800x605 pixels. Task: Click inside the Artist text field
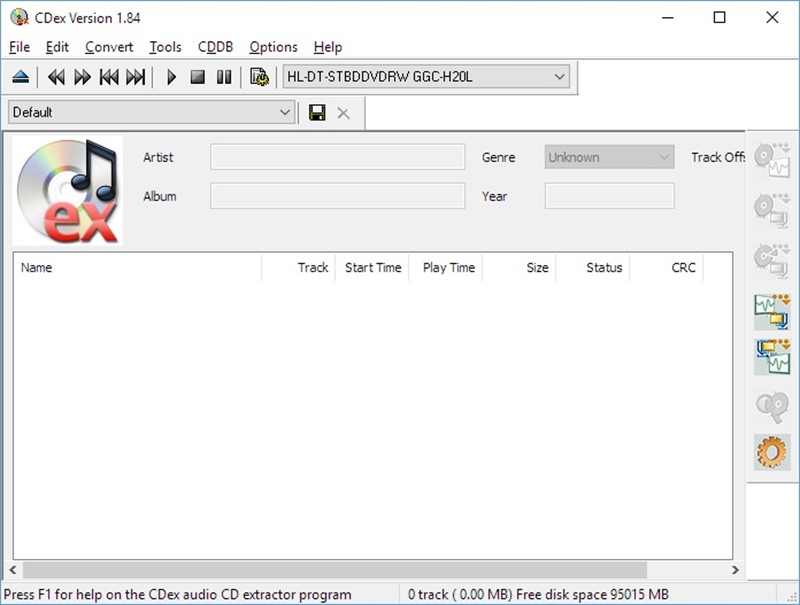(337, 157)
